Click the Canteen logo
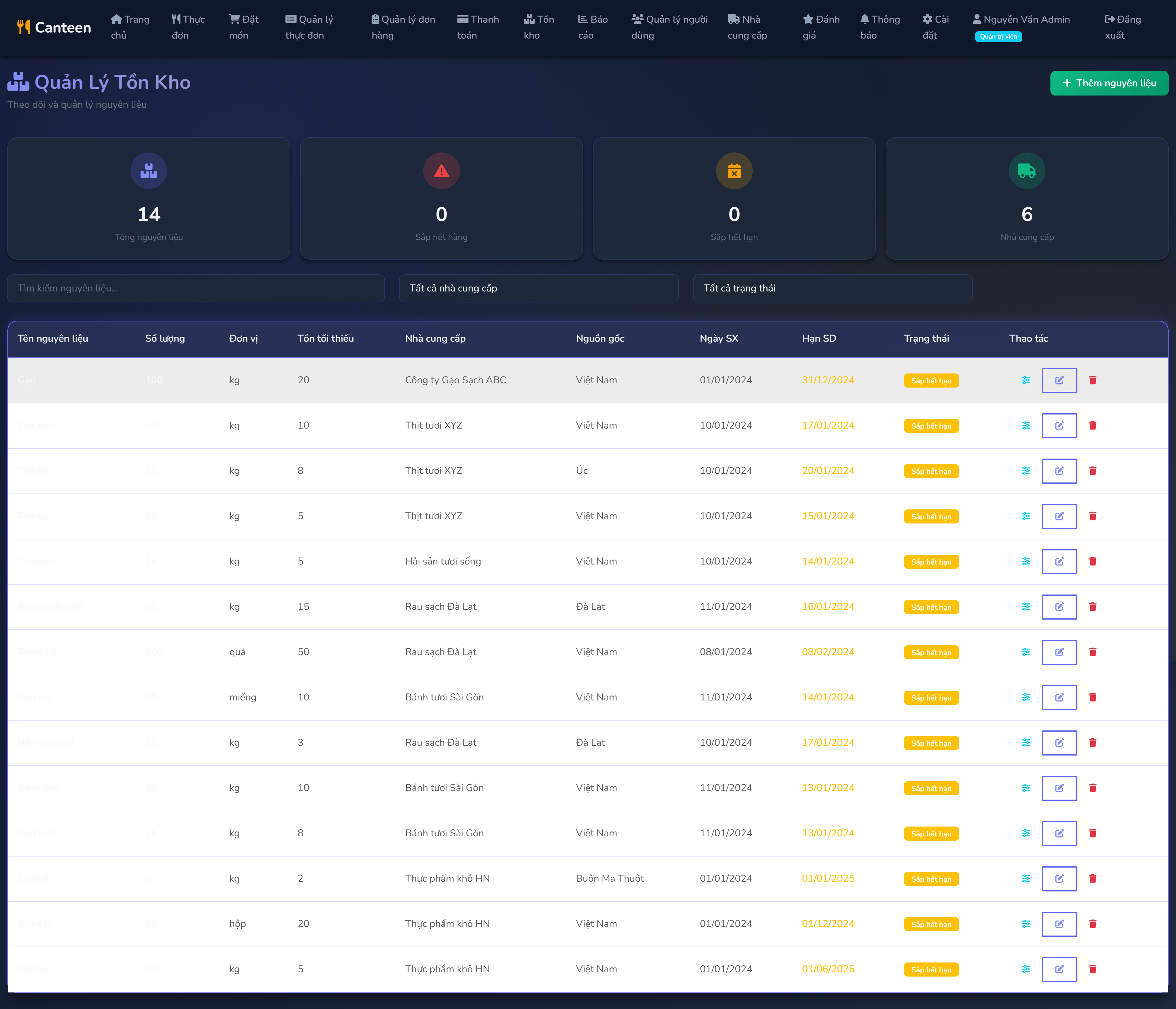This screenshot has width=1176, height=1009. coord(54,27)
